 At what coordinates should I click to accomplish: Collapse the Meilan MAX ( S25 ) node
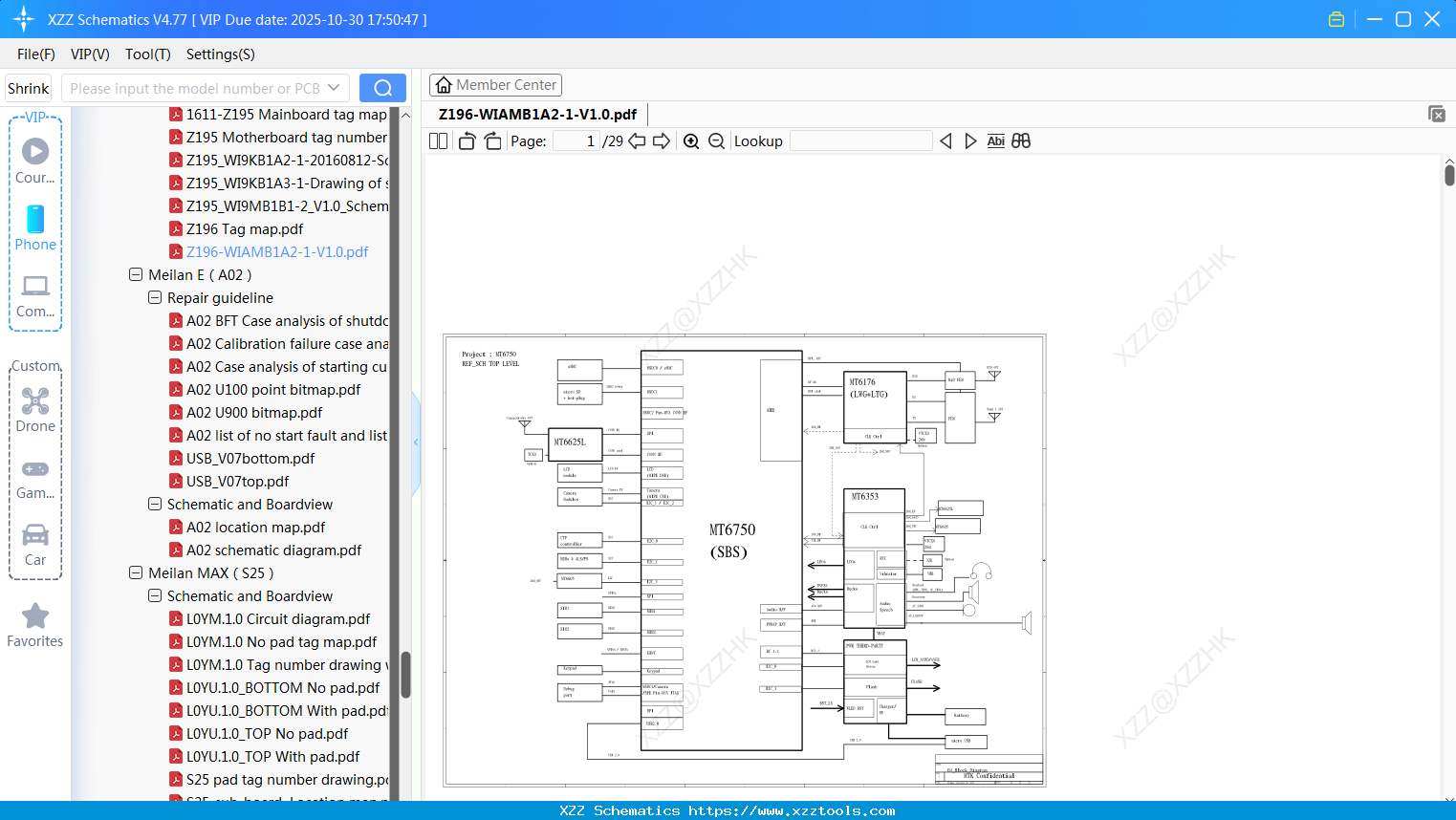click(135, 572)
